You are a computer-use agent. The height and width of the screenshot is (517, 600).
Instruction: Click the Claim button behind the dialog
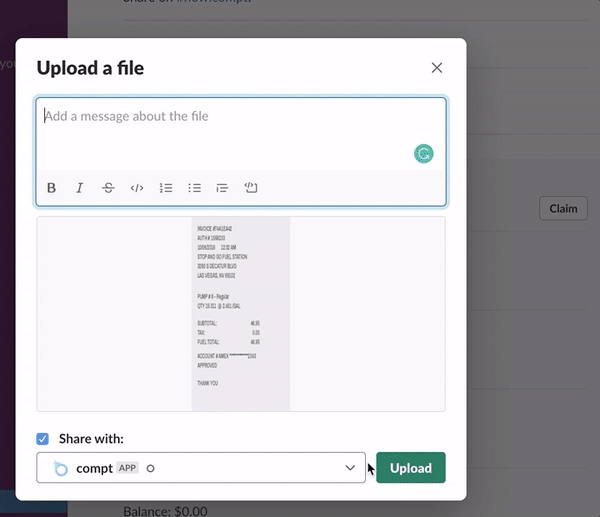click(563, 209)
